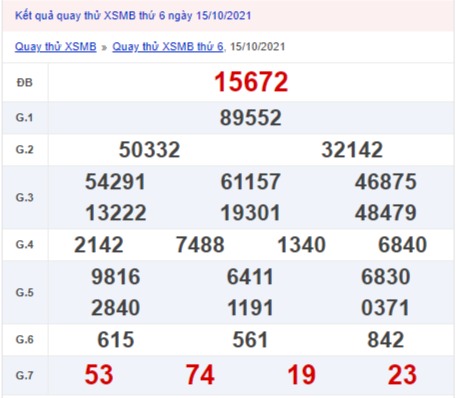Select the special prize number 15672
Image resolution: width=456 pixels, height=398 pixels.
coord(251,82)
